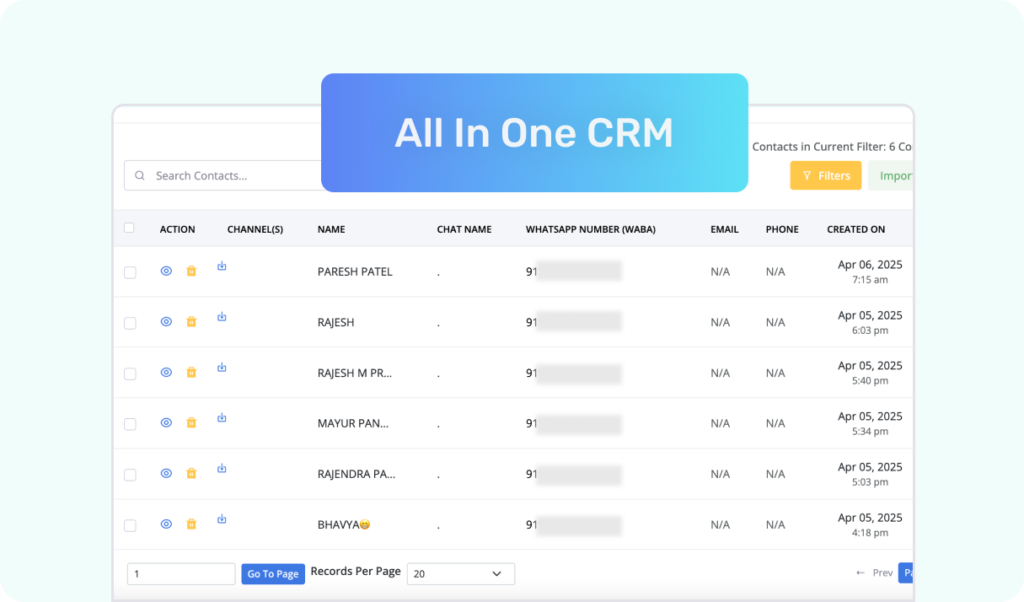Click the channel icon for MAYUR PAN... row
1024x602 pixels.
click(222, 418)
